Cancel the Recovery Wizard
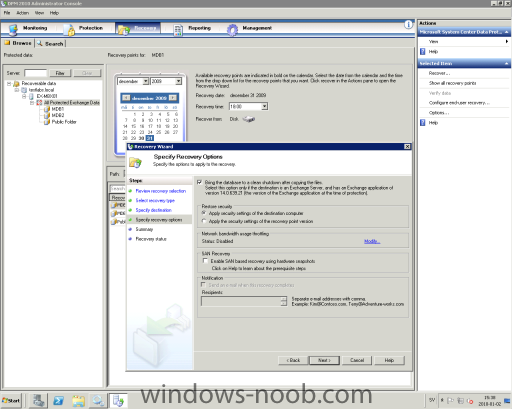This screenshot has height=409, width=512. coord(357,360)
